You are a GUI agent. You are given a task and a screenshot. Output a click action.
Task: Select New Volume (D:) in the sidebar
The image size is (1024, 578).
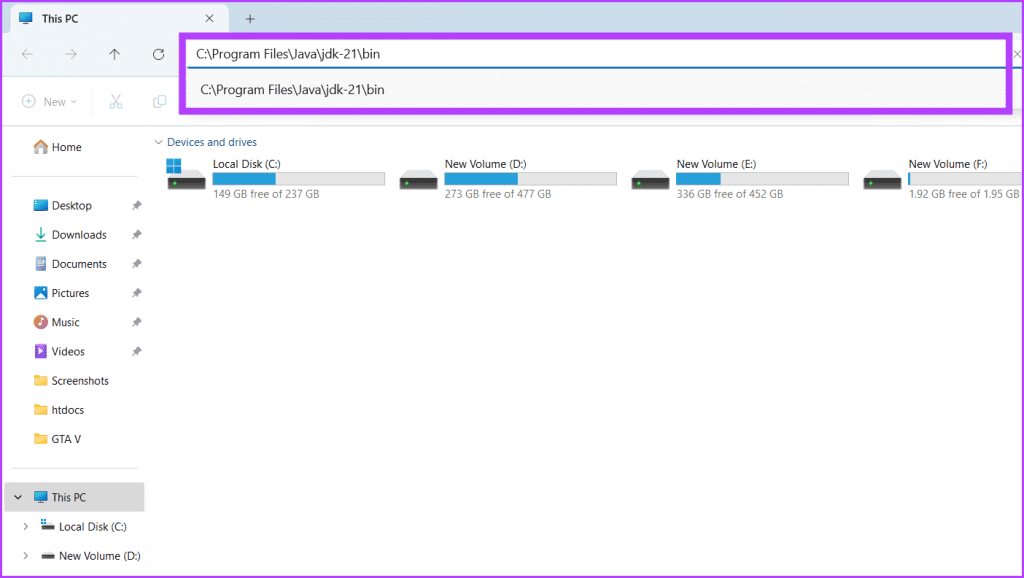point(91,556)
